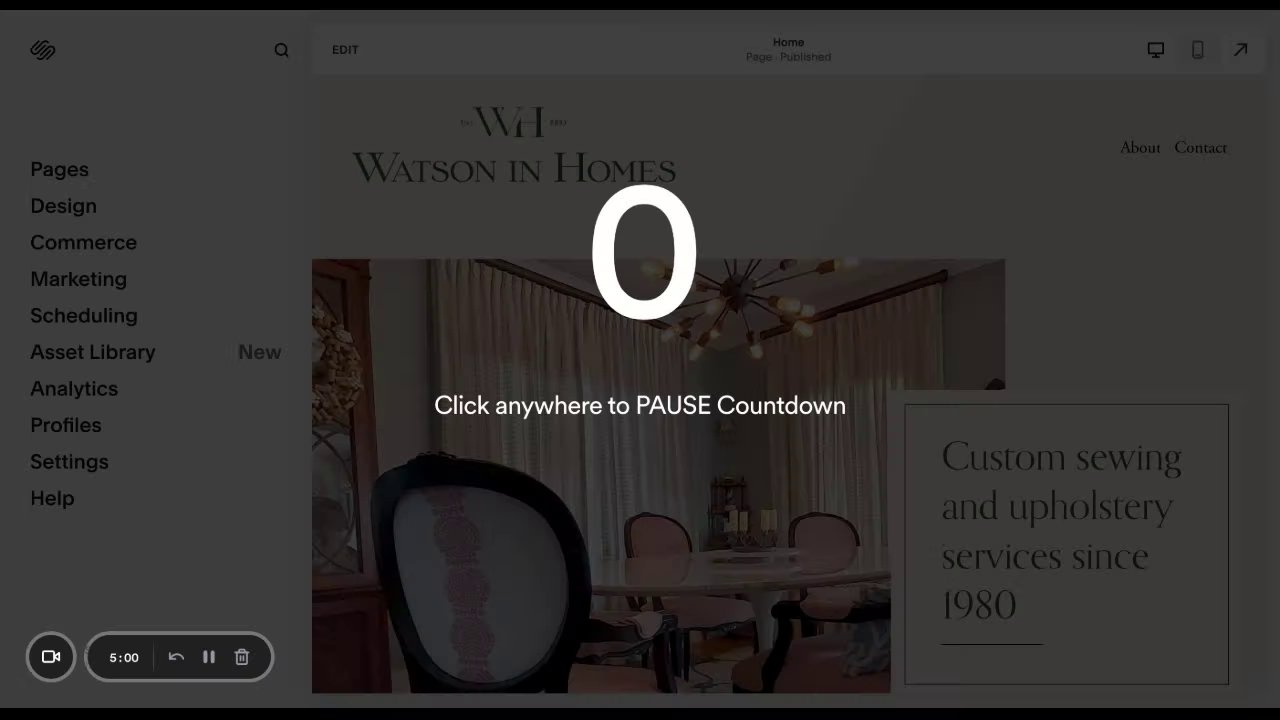Viewport: 1280px width, 720px height.
Task: Open the Pages menu
Action: point(59,169)
